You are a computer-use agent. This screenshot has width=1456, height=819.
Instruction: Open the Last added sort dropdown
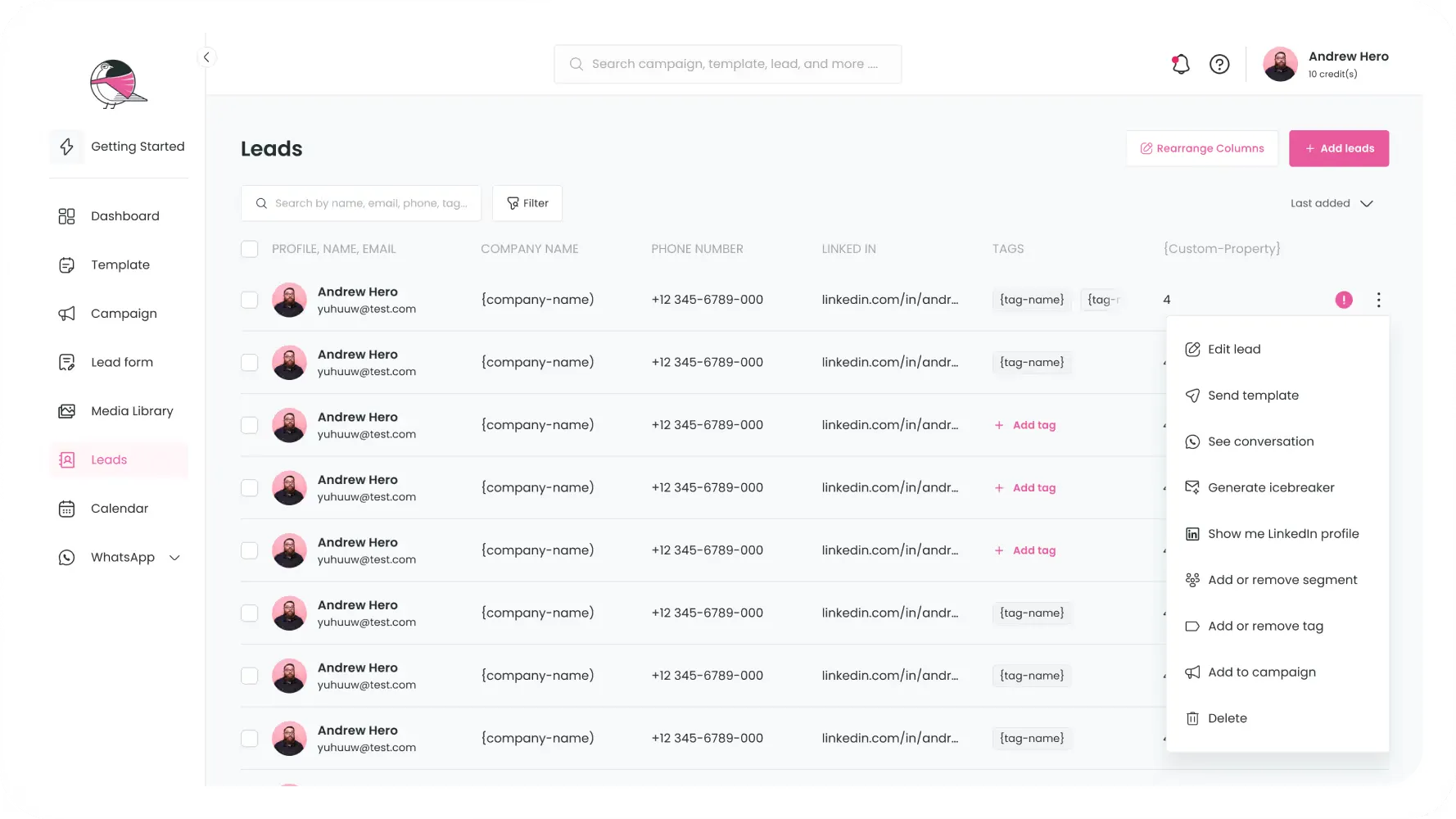coord(1332,203)
